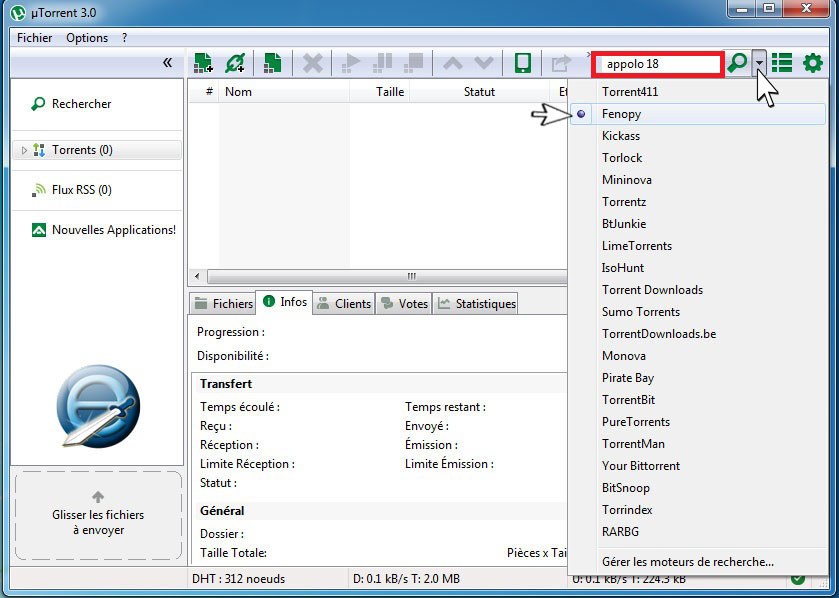Click Glisser les fichiers à envoyer zone
This screenshot has height=598, width=839.
[x=98, y=516]
